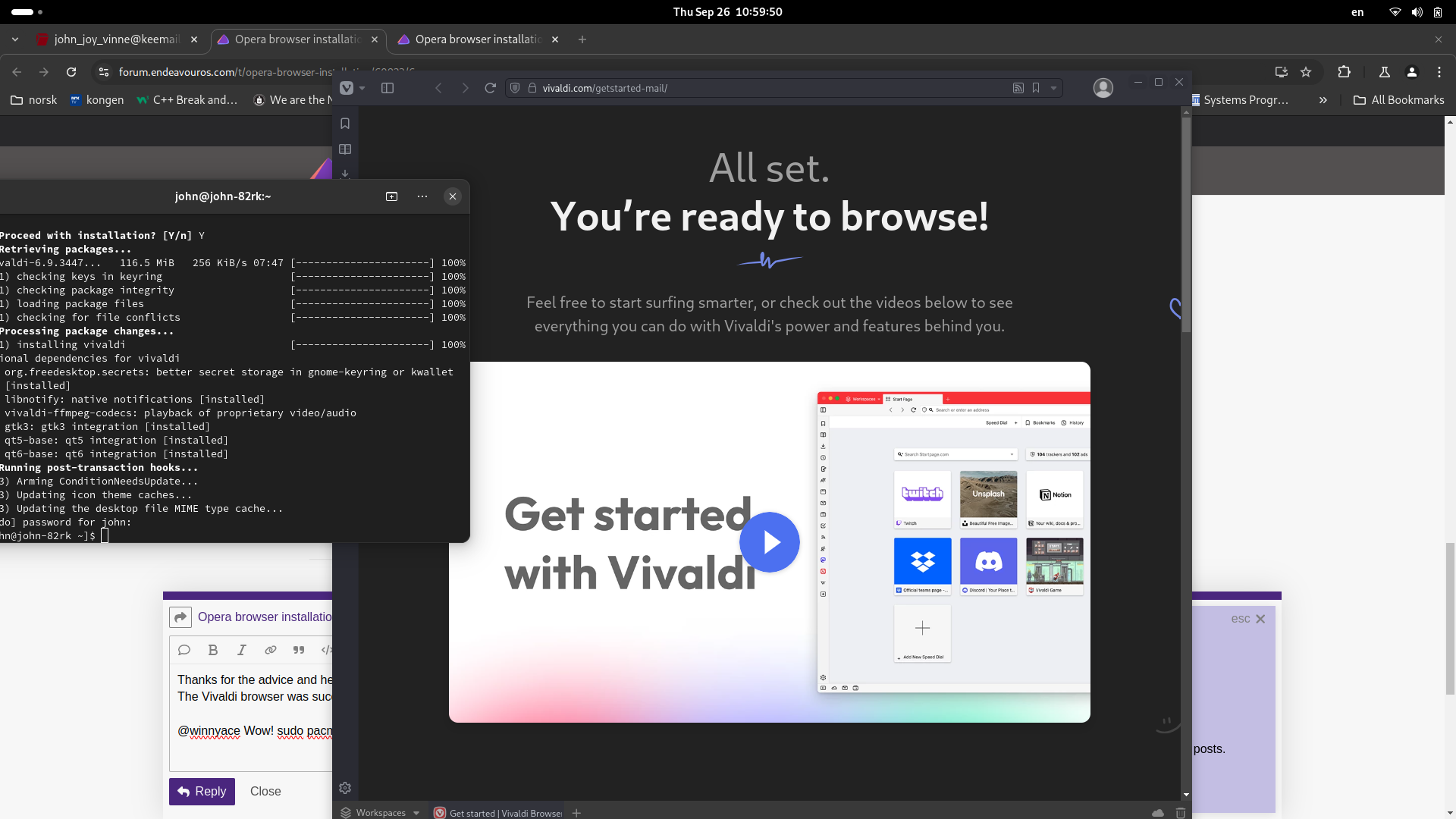Viewport: 1456px width, 819px height.
Task: Click Chrome back arrow
Action: (17, 72)
